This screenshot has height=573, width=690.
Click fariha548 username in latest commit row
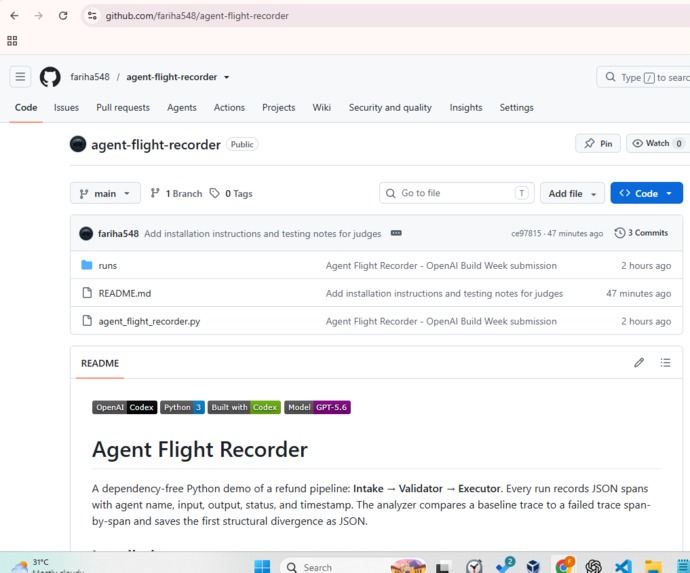tap(118, 234)
